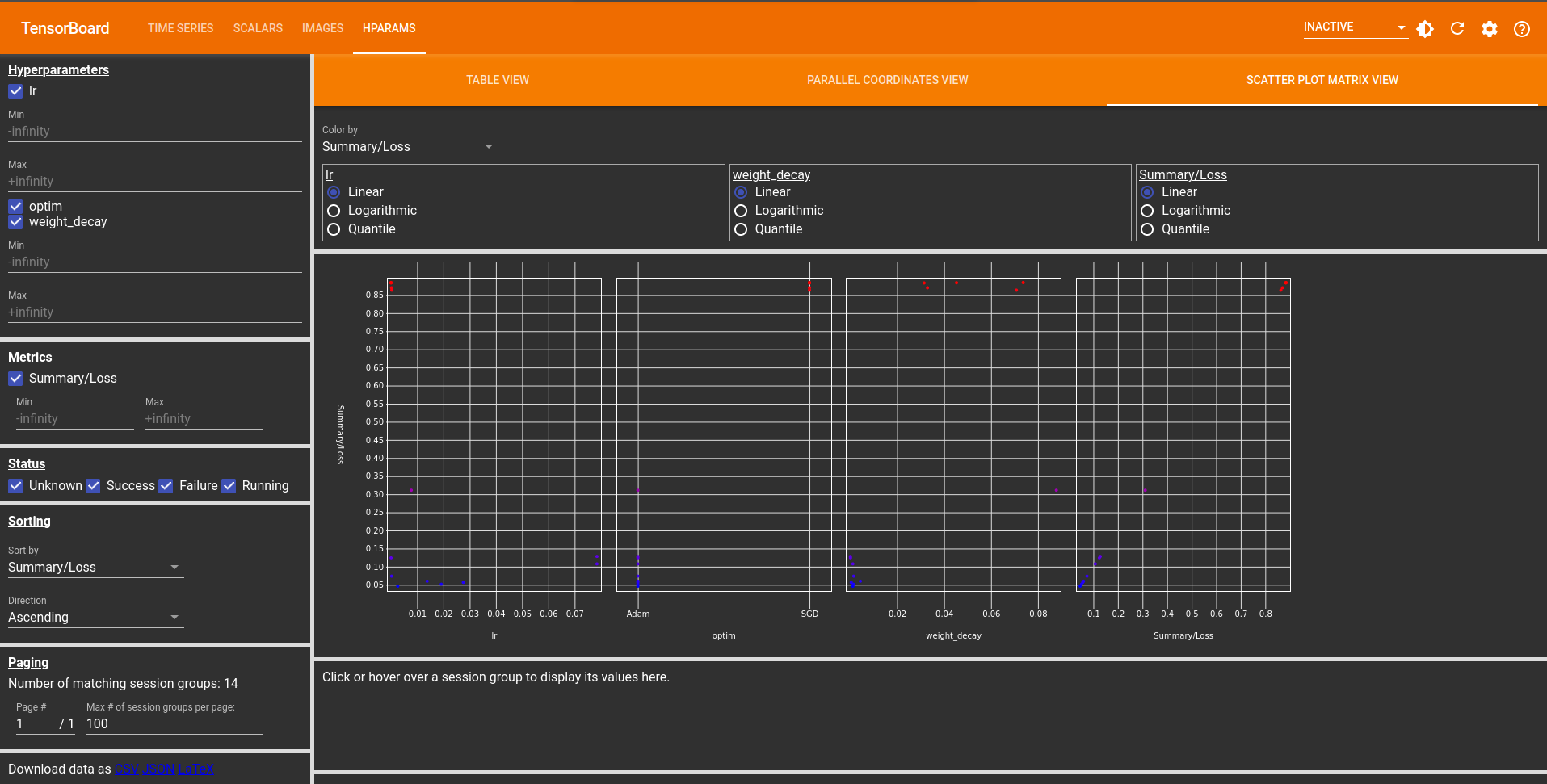Select the Scatter Plot Matrix View tab
The height and width of the screenshot is (784, 1547).
tap(1322, 80)
